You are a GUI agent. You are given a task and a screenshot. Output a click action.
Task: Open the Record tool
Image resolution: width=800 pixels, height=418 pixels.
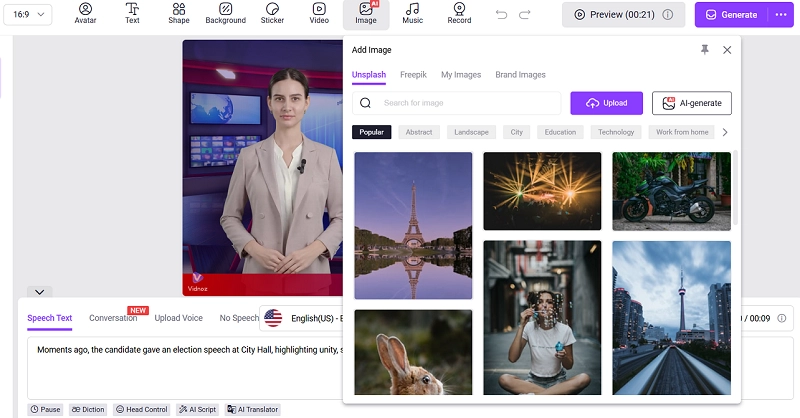coord(459,13)
